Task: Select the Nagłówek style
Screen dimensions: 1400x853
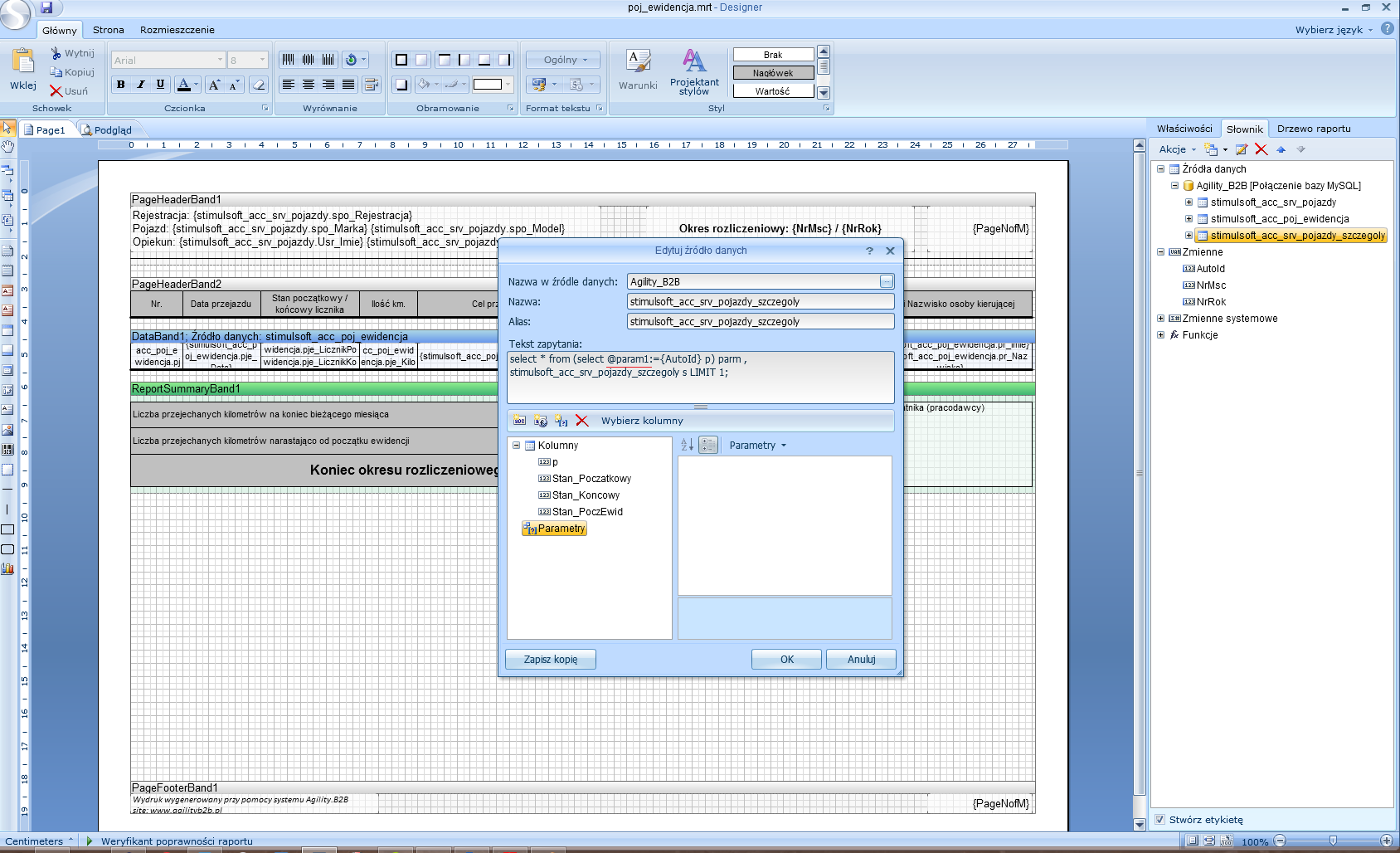Action: click(x=773, y=73)
